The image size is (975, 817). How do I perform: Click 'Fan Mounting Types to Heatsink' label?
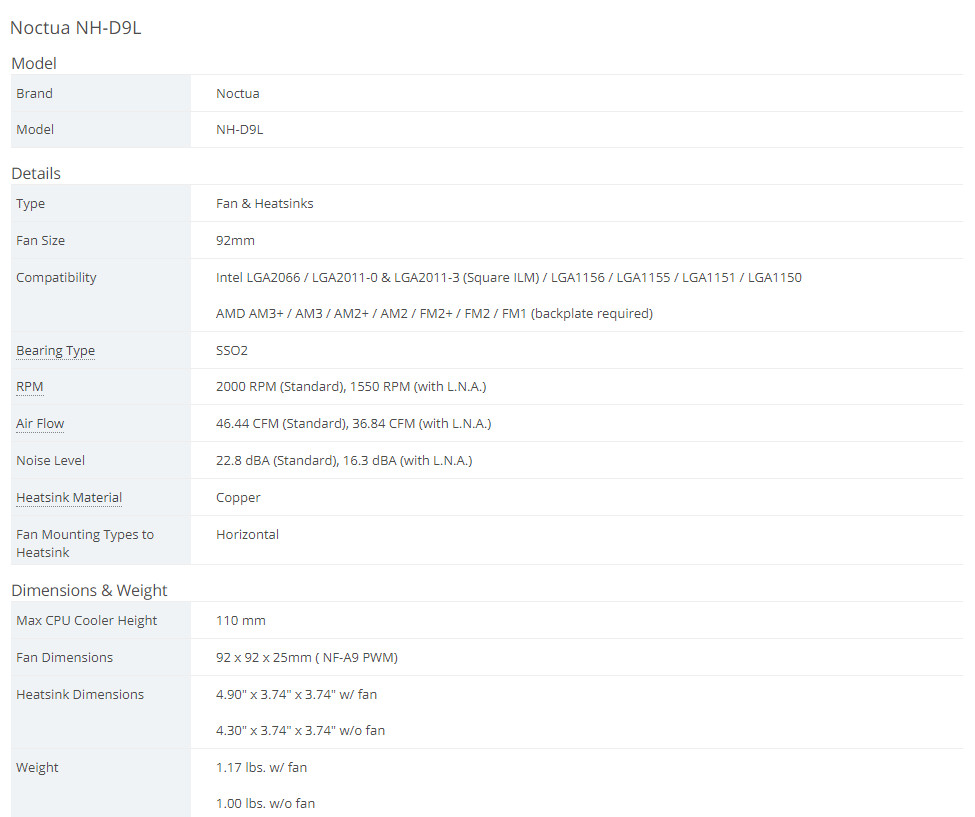coord(85,543)
